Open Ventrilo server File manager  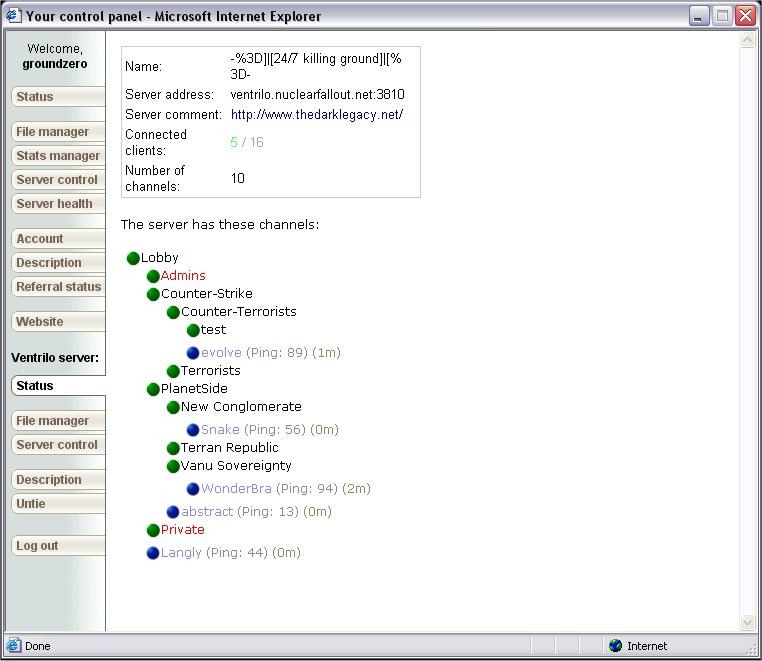pyautogui.click(x=58, y=420)
